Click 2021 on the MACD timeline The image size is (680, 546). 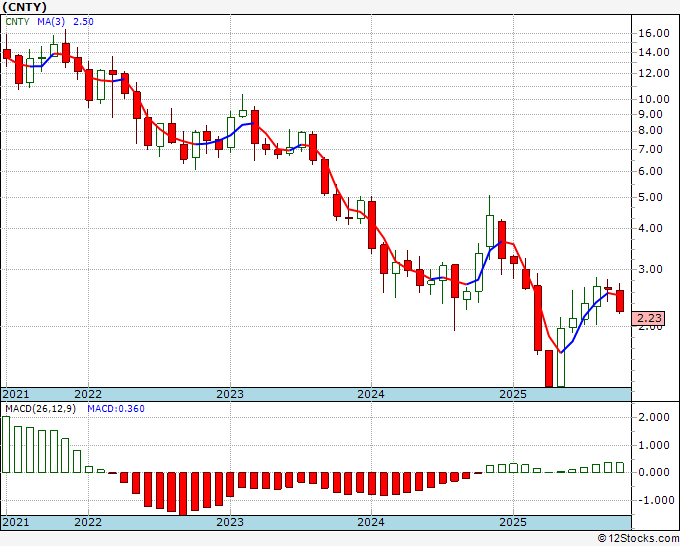[16, 522]
